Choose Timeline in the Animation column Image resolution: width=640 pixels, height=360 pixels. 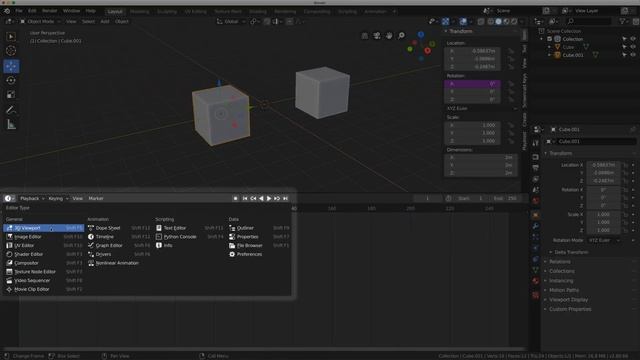click(x=119, y=237)
